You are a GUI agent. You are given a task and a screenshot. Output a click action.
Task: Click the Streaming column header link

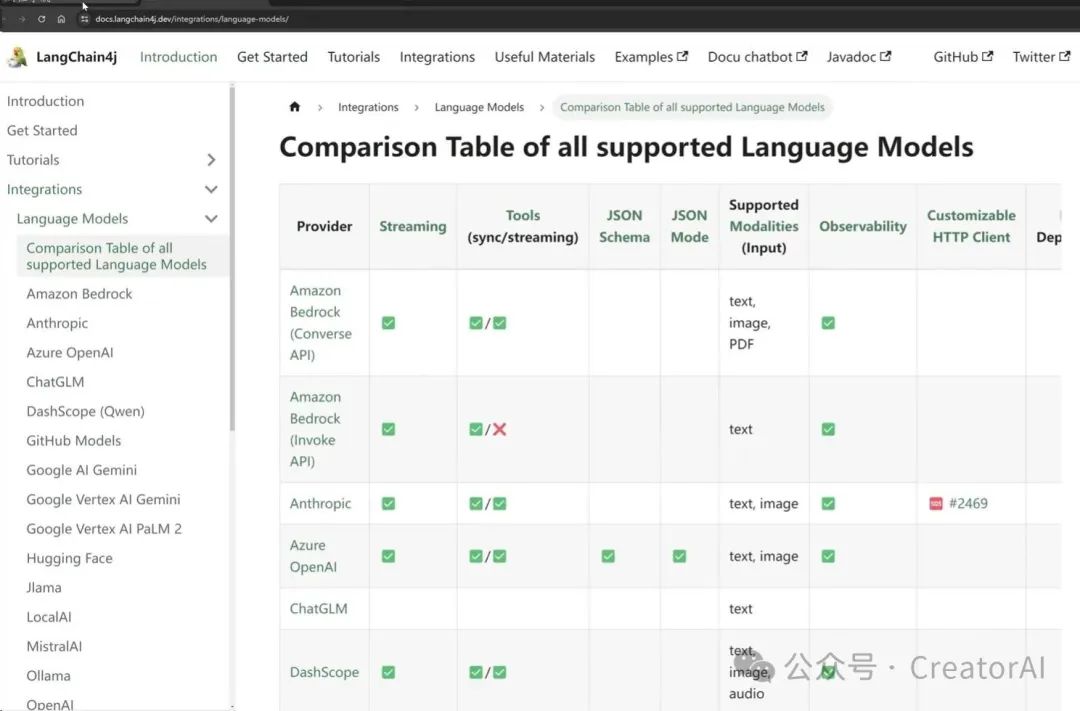click(x=413, y=227)
